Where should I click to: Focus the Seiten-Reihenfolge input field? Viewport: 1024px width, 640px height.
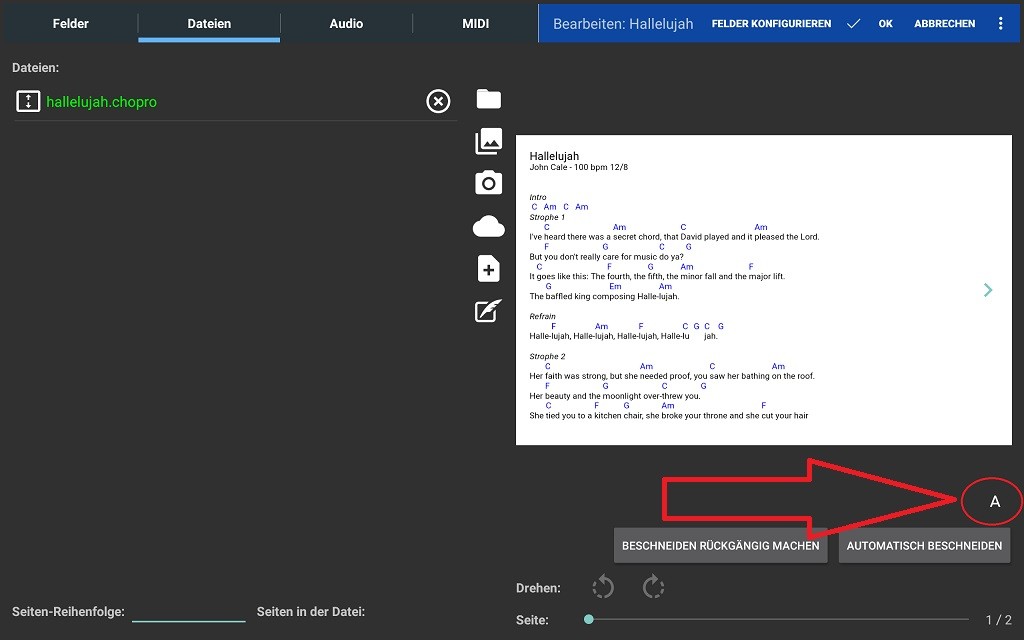[x=189, y=613]
